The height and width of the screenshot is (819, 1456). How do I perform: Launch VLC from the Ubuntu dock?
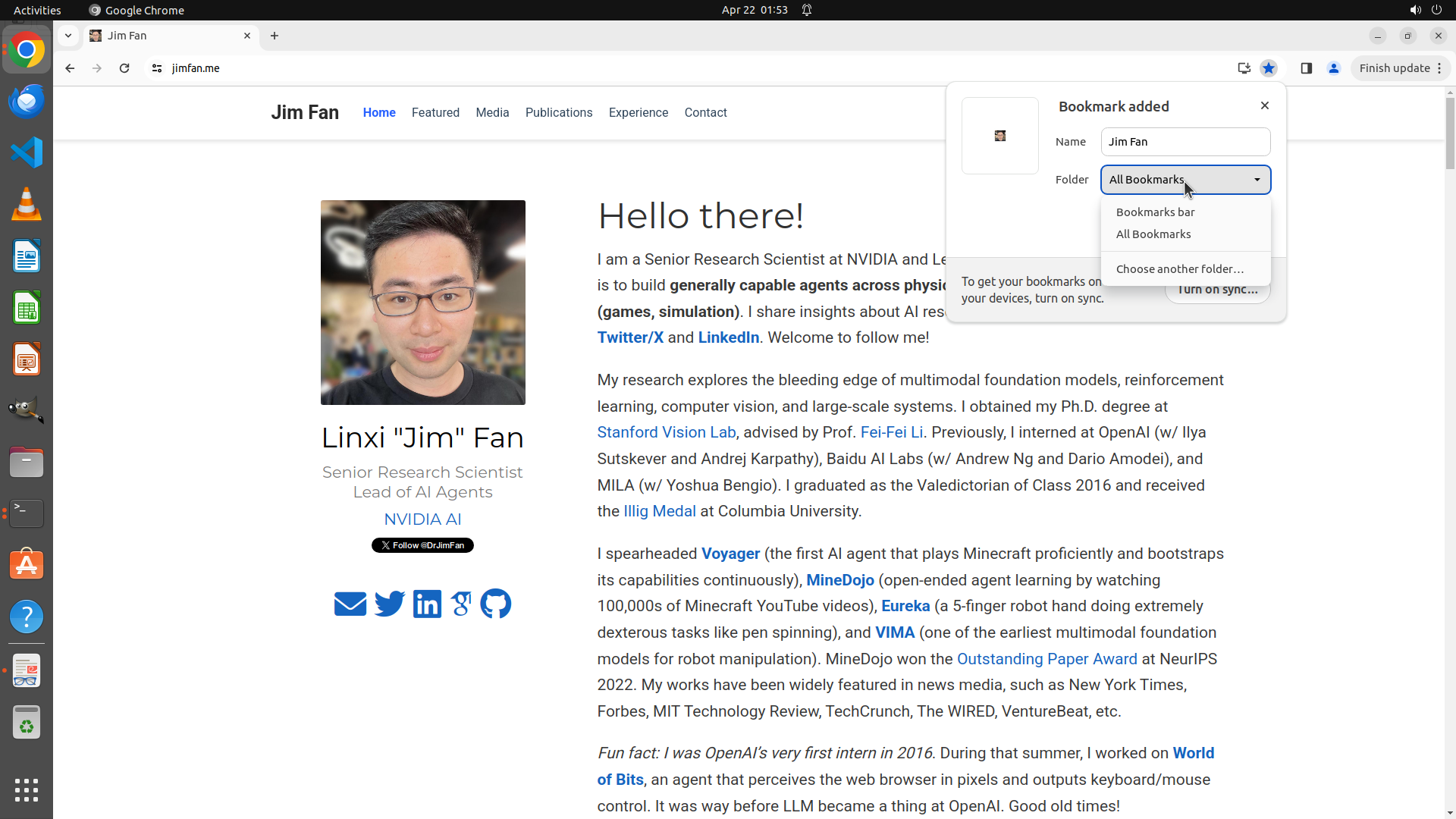[x=27, y=204]
